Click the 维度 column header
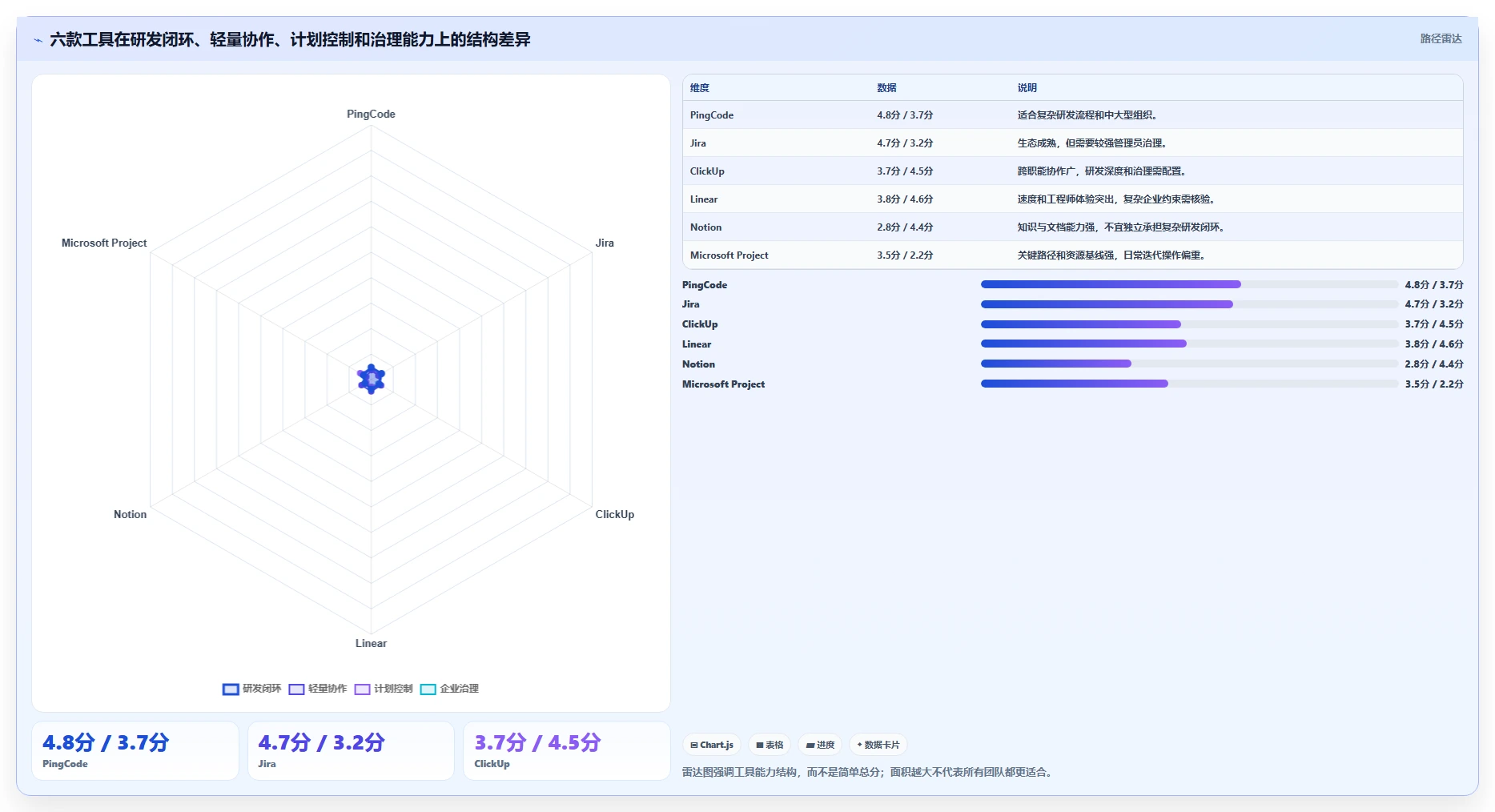The height and width of the screenshot is (812, 1495). (x=700, y=88)
